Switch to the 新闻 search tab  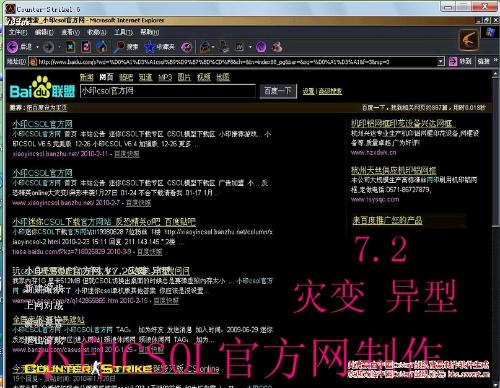87,77
